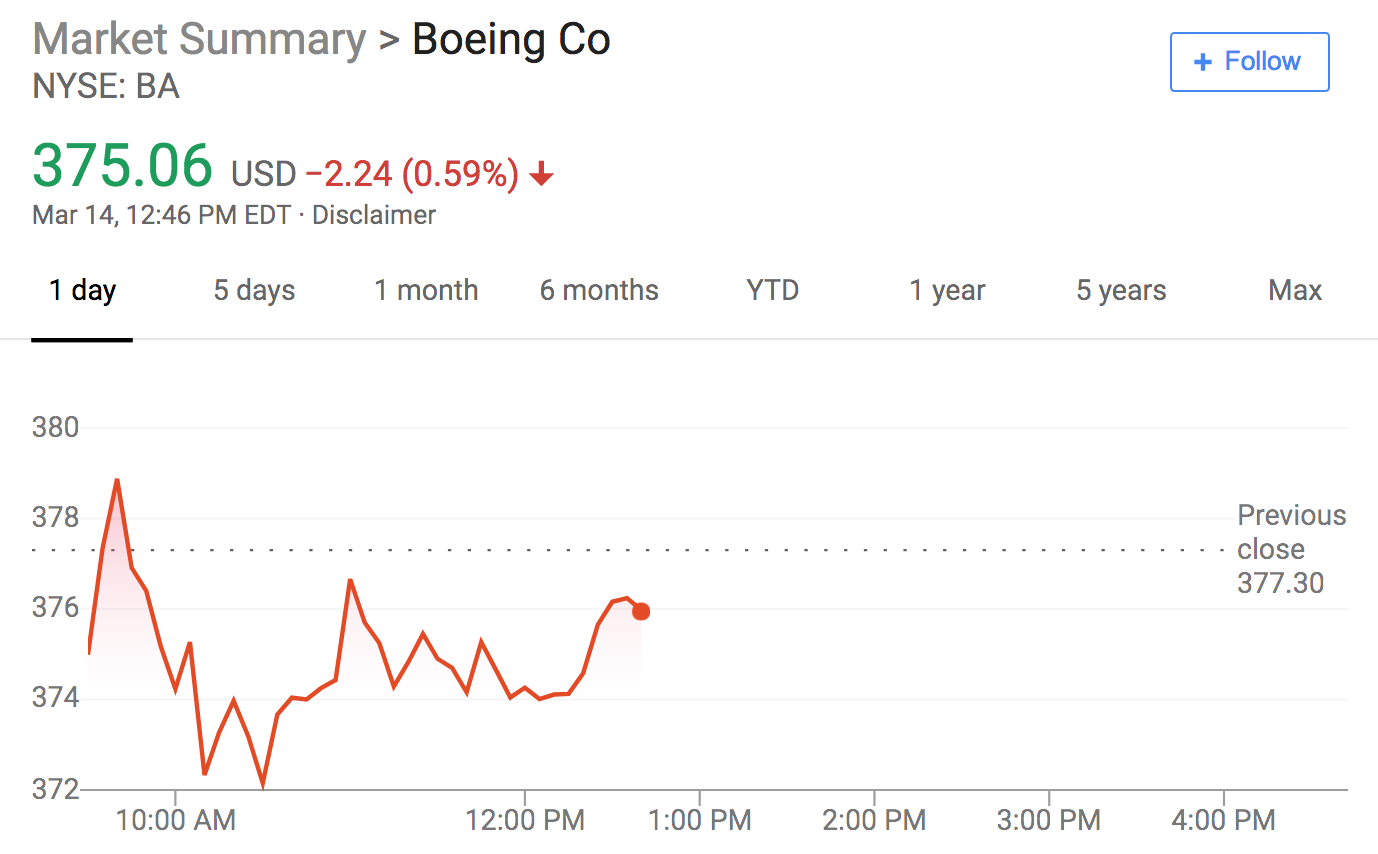
Task: Open the Disclaimer link
Action: 374,215
